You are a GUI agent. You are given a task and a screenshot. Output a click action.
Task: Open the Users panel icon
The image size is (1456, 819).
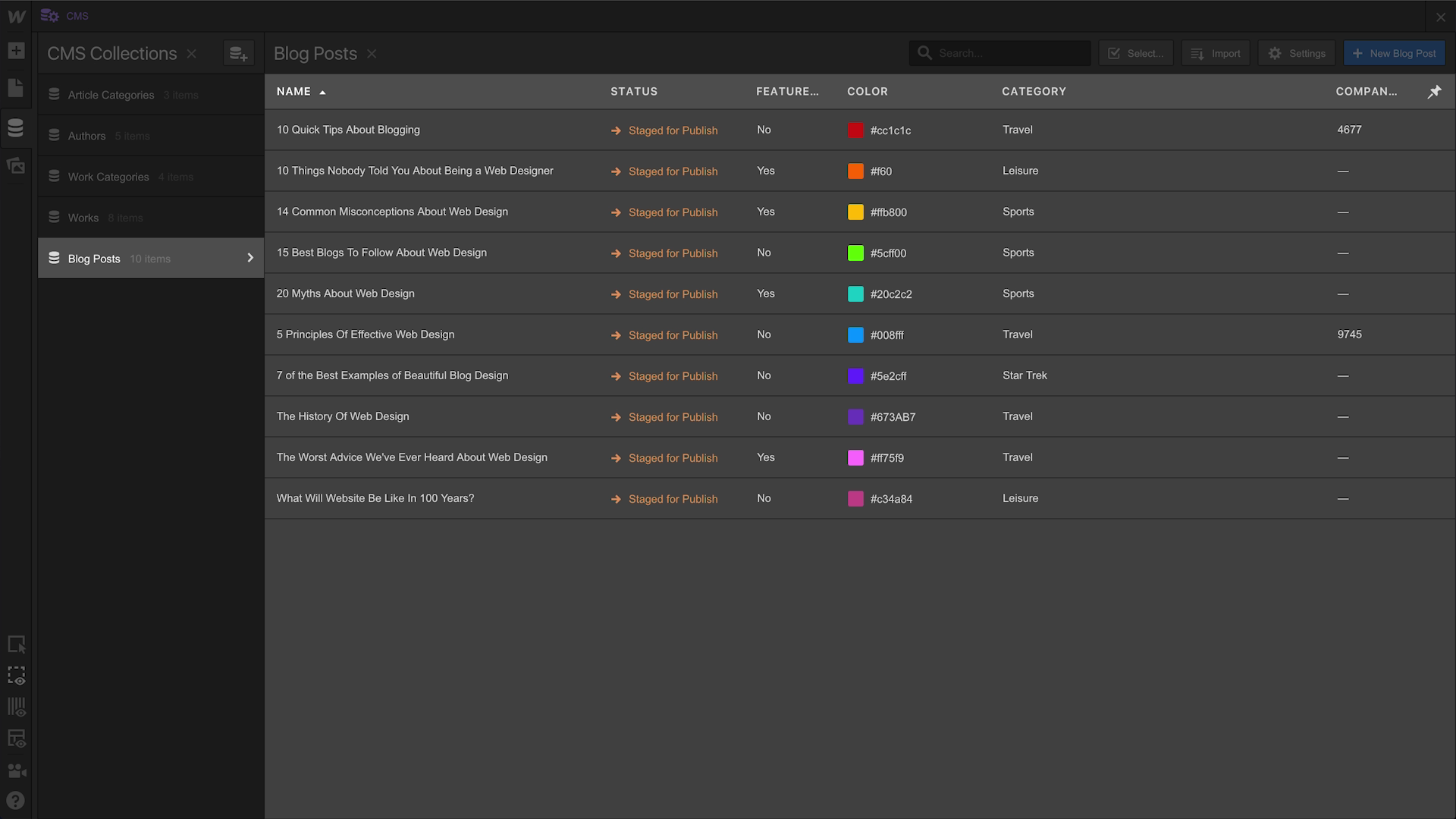click(17, 770)
